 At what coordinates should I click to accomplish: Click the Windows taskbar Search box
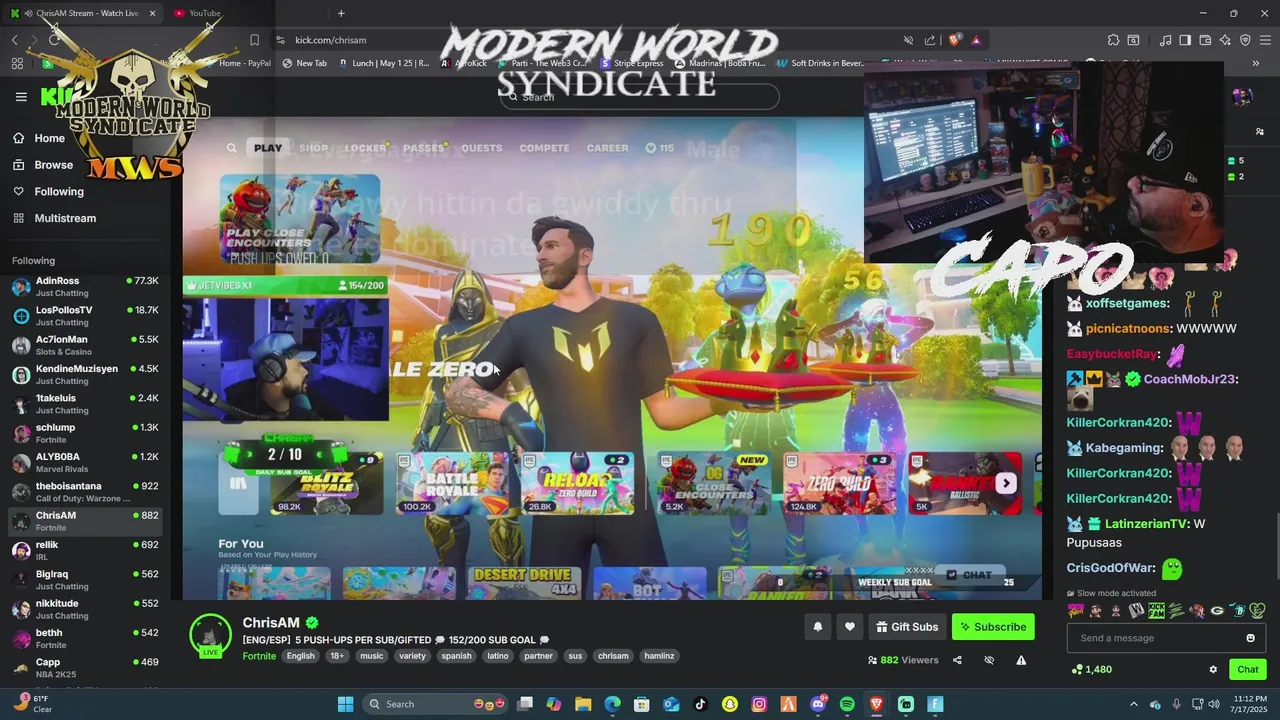(x=435, y=704)
